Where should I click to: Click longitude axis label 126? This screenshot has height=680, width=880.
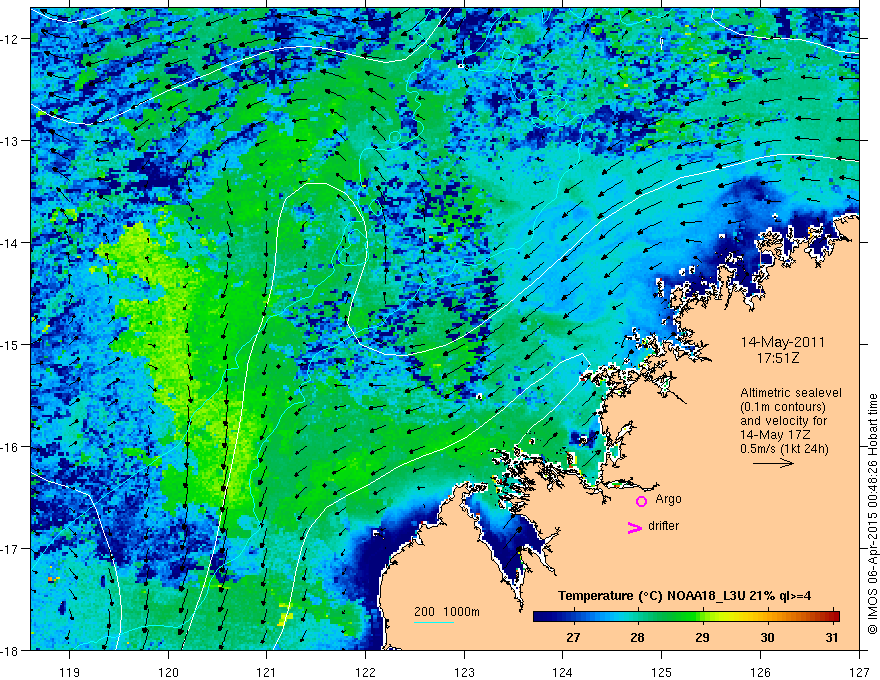tap(760, 672)
